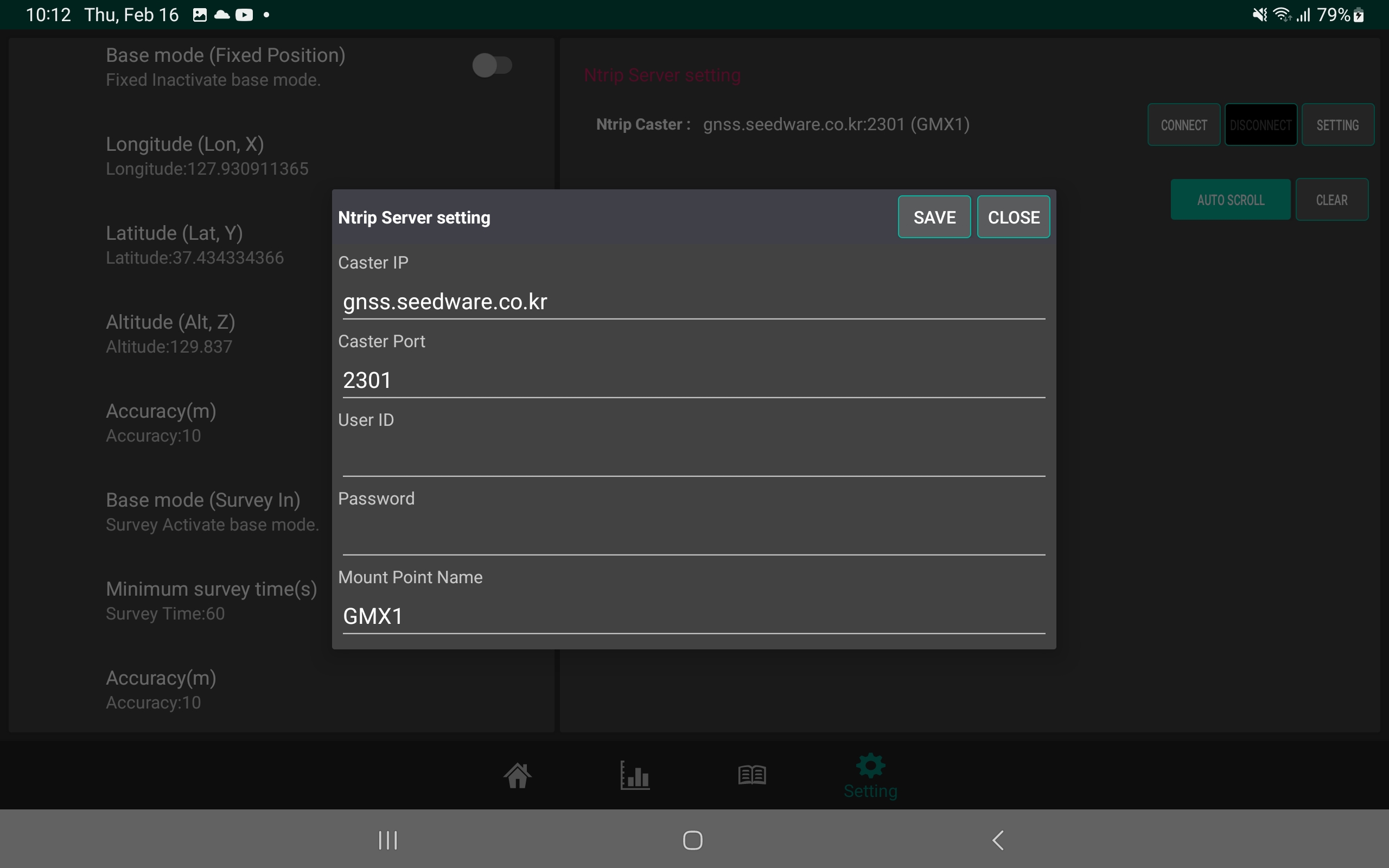Open the Altitude (Alt, Z) setting

(x=170, y=334)
